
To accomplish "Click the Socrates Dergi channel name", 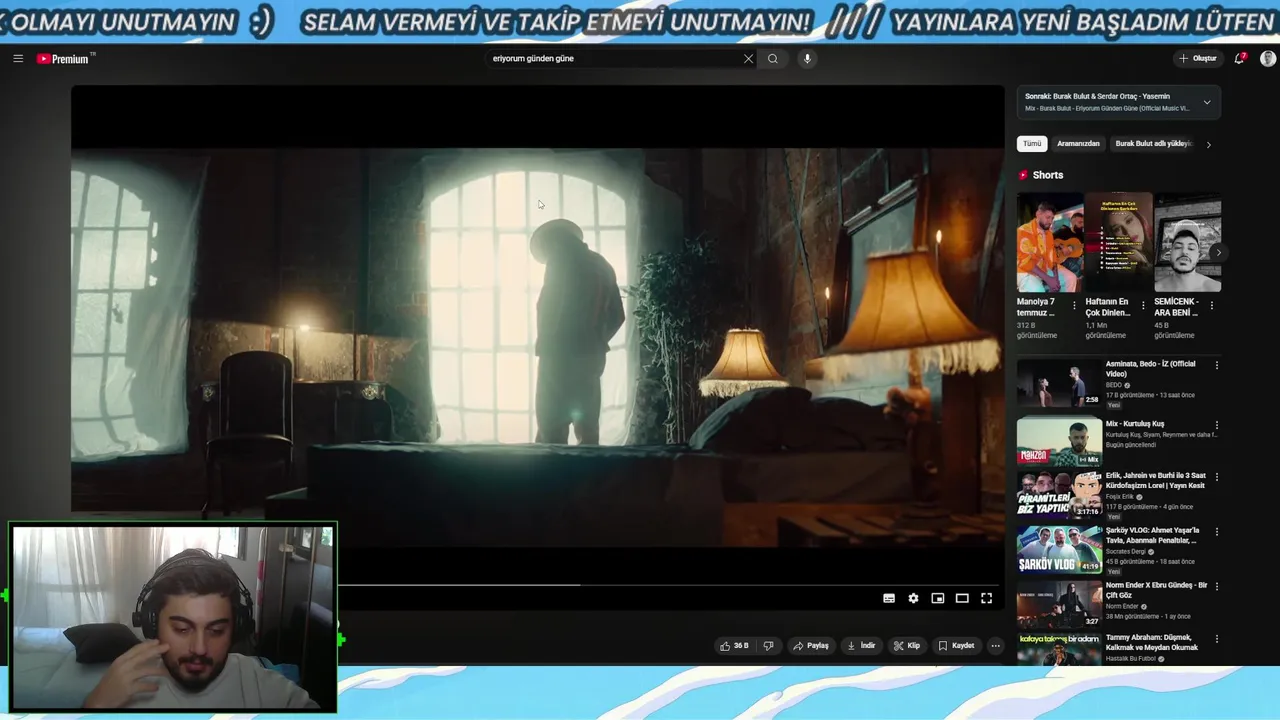I will coord(1127,552).
